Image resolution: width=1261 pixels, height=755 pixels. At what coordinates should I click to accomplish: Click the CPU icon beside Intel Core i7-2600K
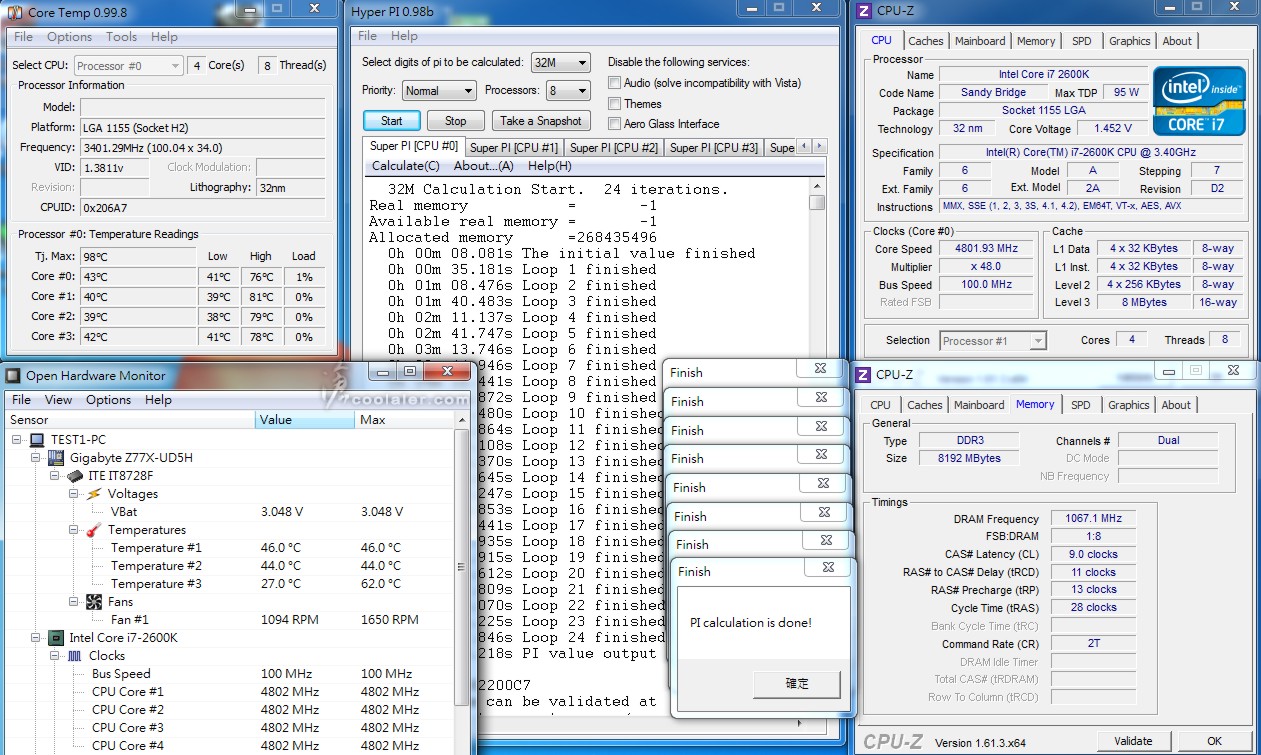pyautogui.click(x=57, y=638)
